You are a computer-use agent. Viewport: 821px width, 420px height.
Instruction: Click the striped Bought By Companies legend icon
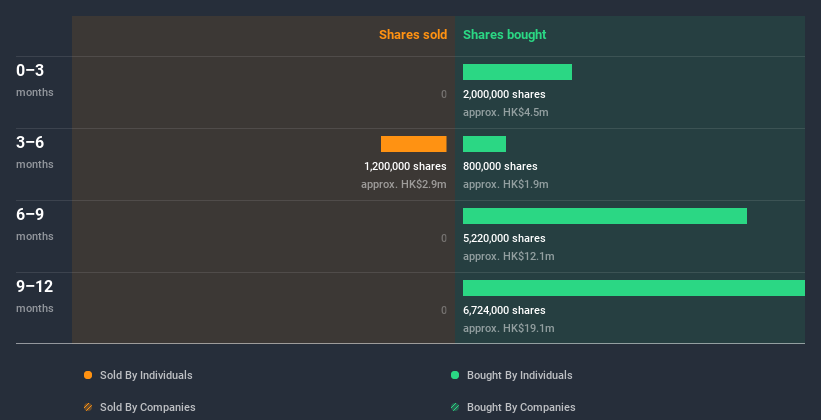coord(455,407)
